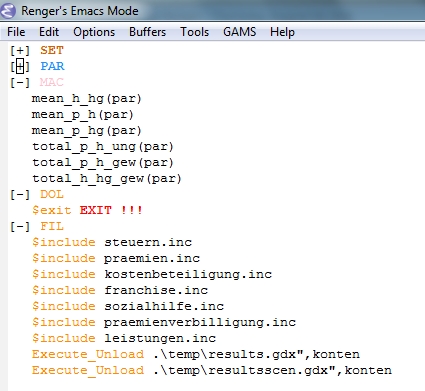Click the Execute_Unload results.gdx line
Image resolution: width=425 pixels, height=391 pixels.
pyautogui.click(x=196, y=354)
